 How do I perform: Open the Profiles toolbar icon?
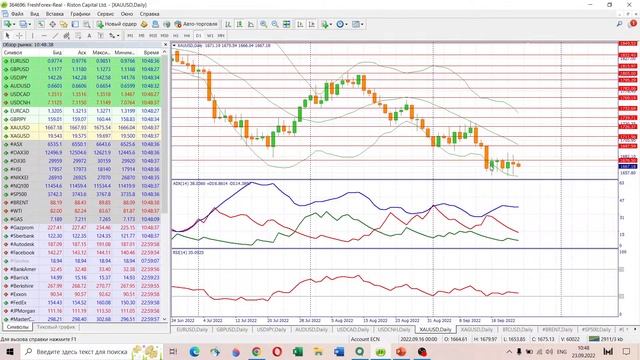click(x=23, y=24)
